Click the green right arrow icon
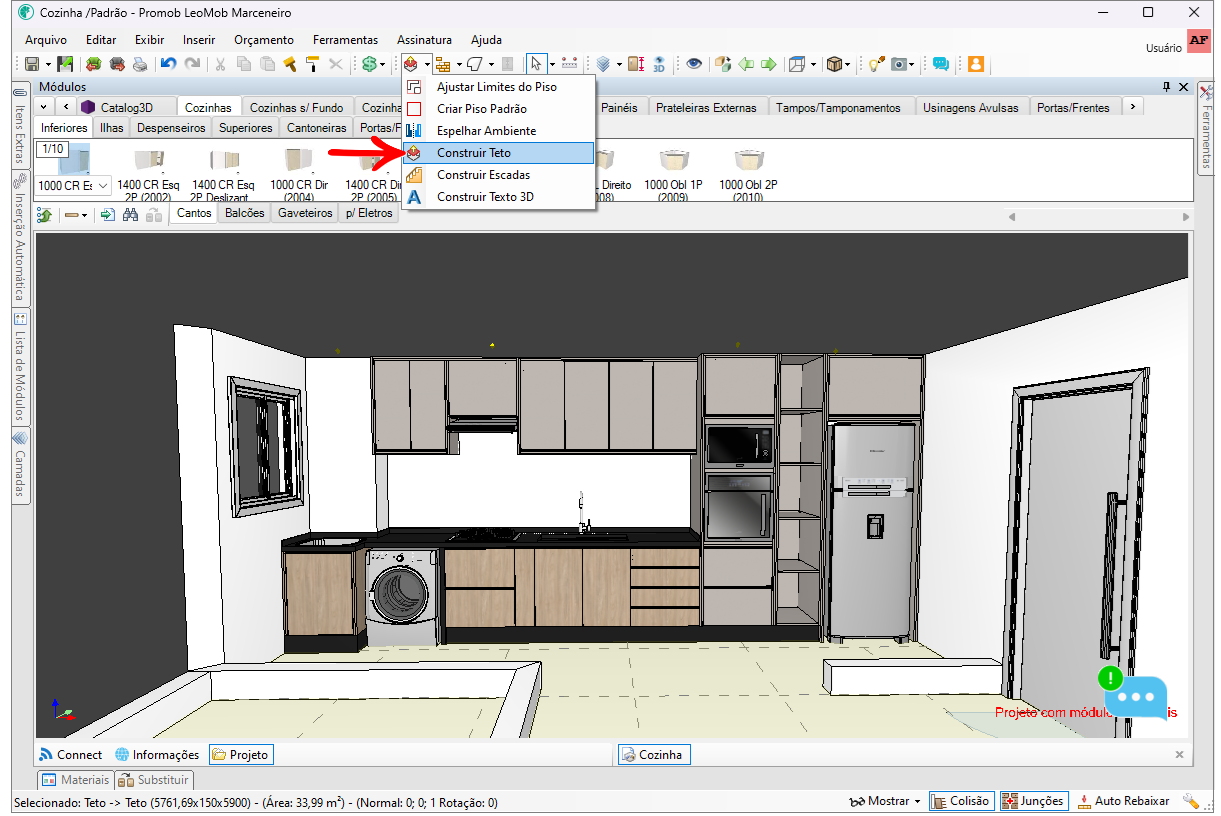Viewport: 1221px width, 816px height. [x=769, y=64]
